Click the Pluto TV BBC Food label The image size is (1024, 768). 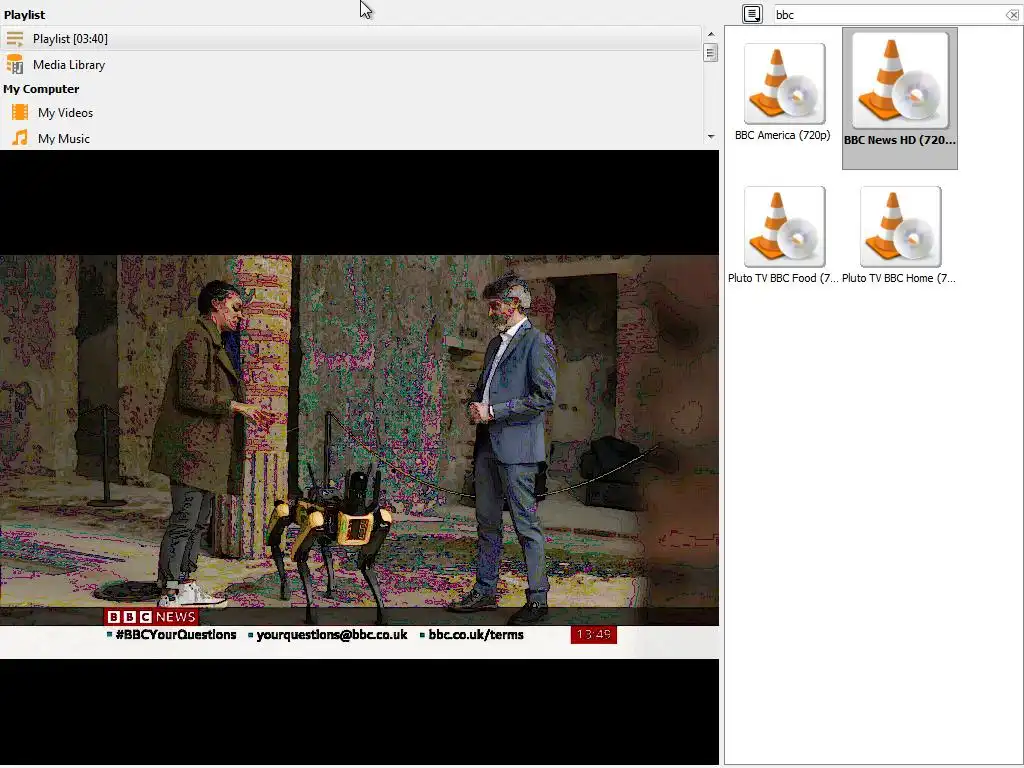pyautogui.click(x=783, y=278)
